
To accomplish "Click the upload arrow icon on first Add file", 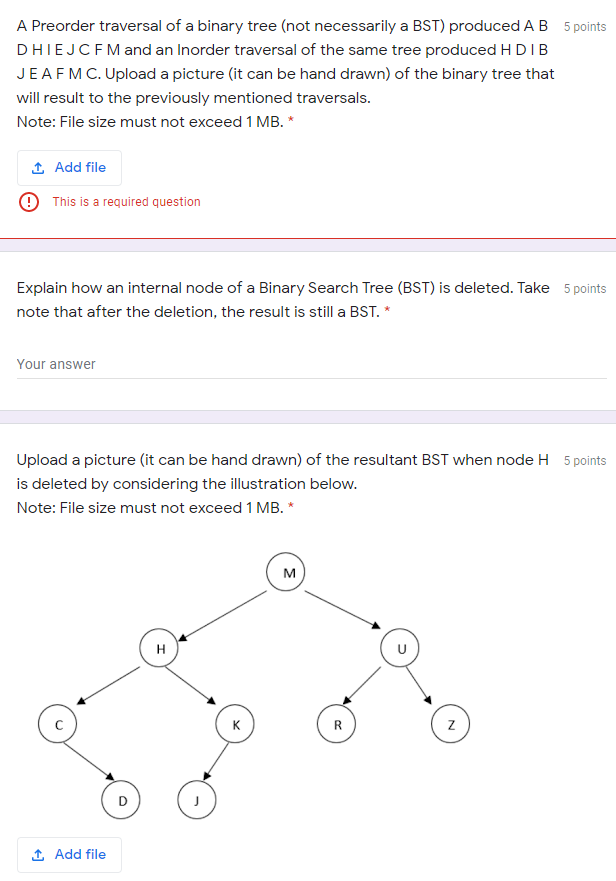I will pyautogui.click(x=37, y=167).
